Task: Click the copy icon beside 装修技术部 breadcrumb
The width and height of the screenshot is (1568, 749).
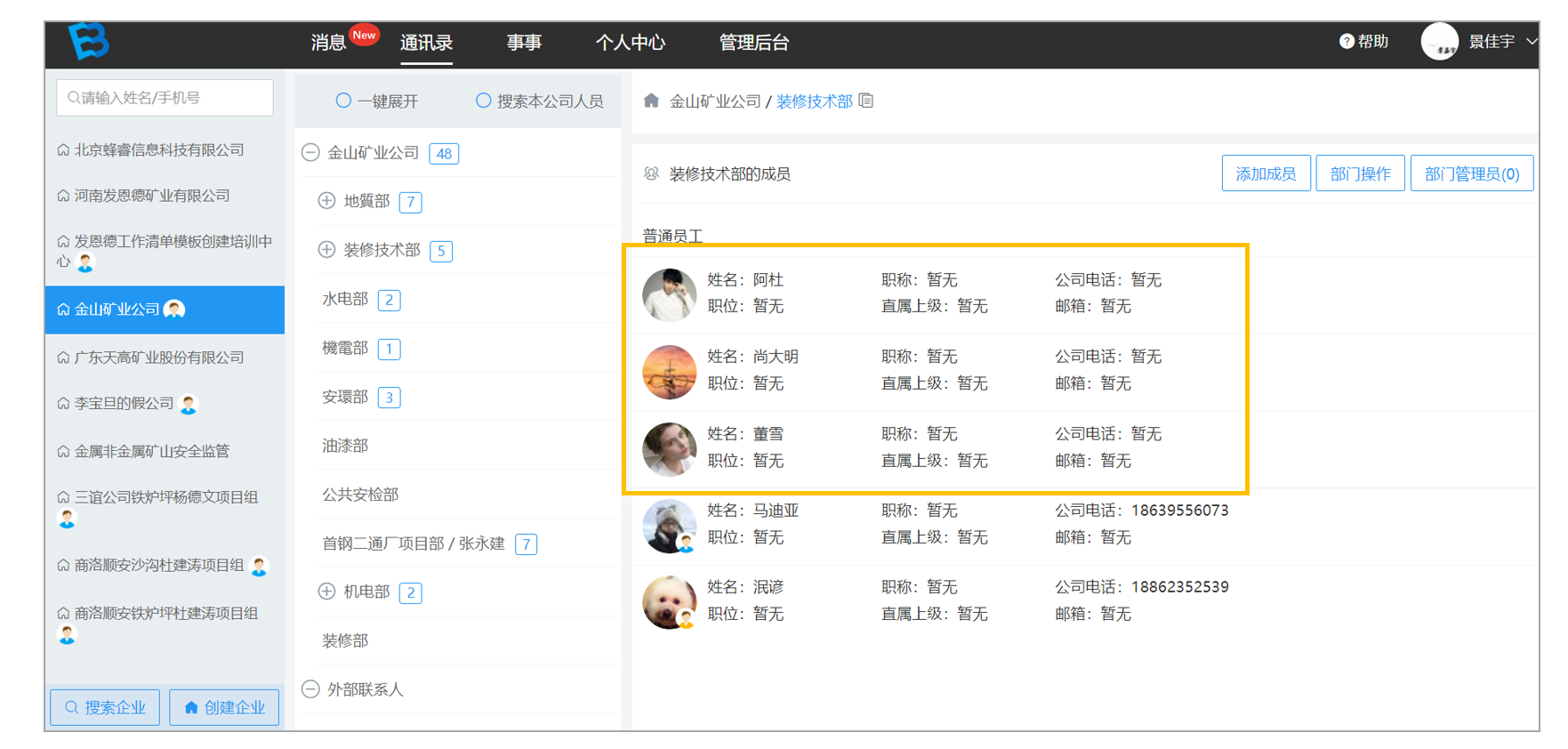Action: (x=866, y=101)
